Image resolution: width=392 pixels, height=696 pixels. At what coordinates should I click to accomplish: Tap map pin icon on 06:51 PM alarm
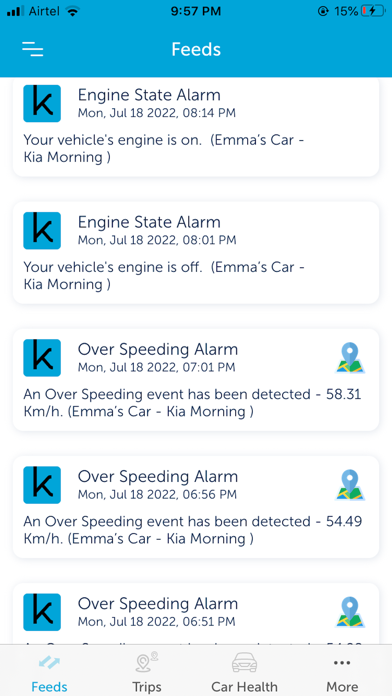(350, 612)
